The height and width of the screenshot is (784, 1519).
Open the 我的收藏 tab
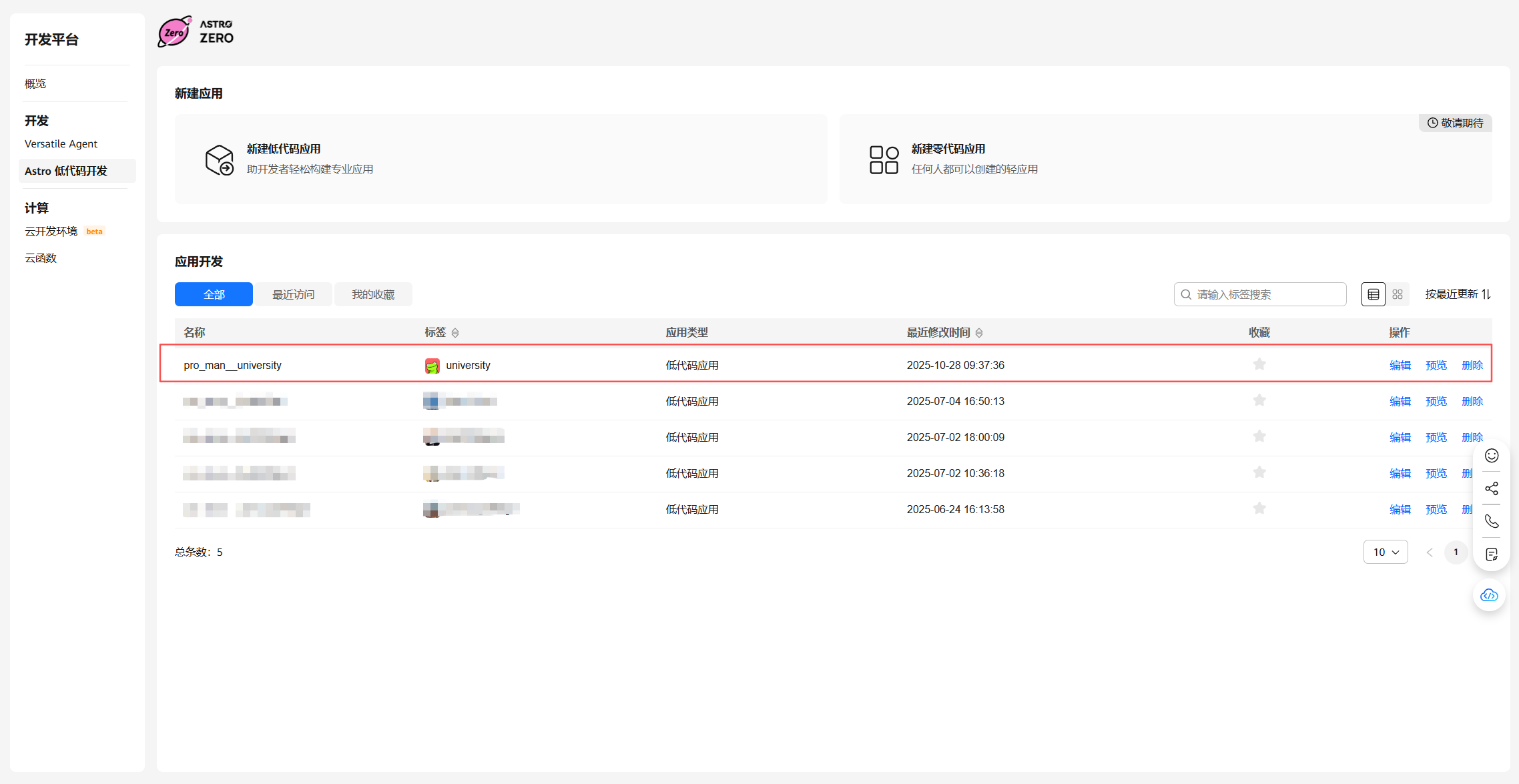(373, 294)
